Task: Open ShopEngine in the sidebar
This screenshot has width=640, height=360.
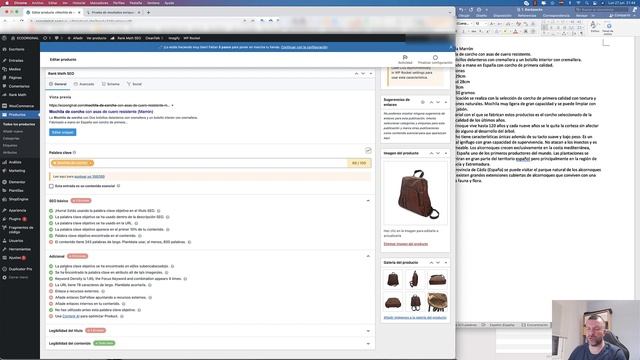Action: [x=18, y=199]
